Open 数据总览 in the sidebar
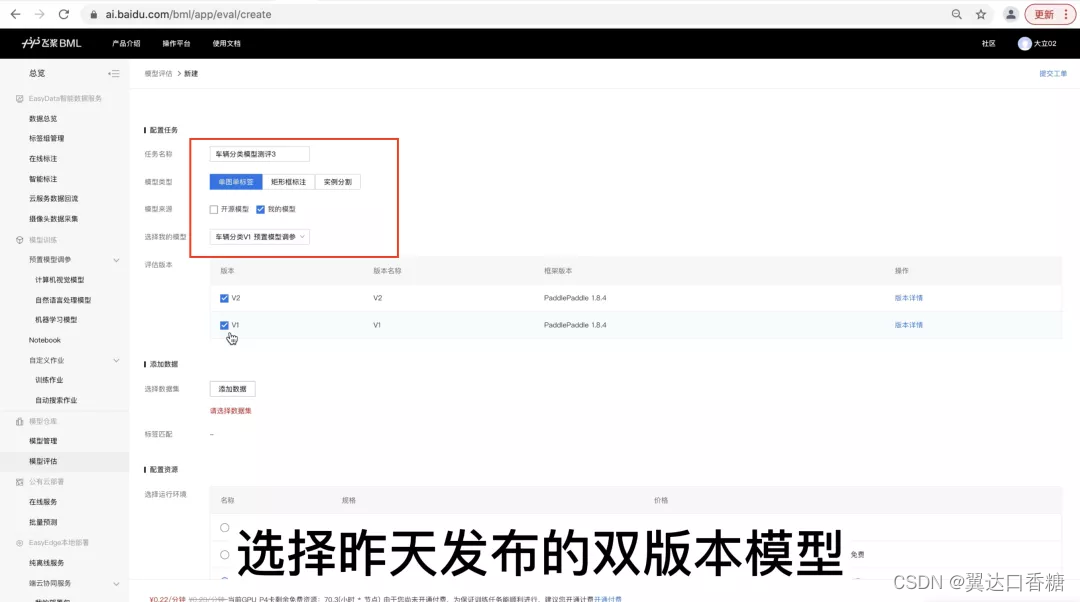The width and height of the screenshot is (1080, 602). click(43, 118)
